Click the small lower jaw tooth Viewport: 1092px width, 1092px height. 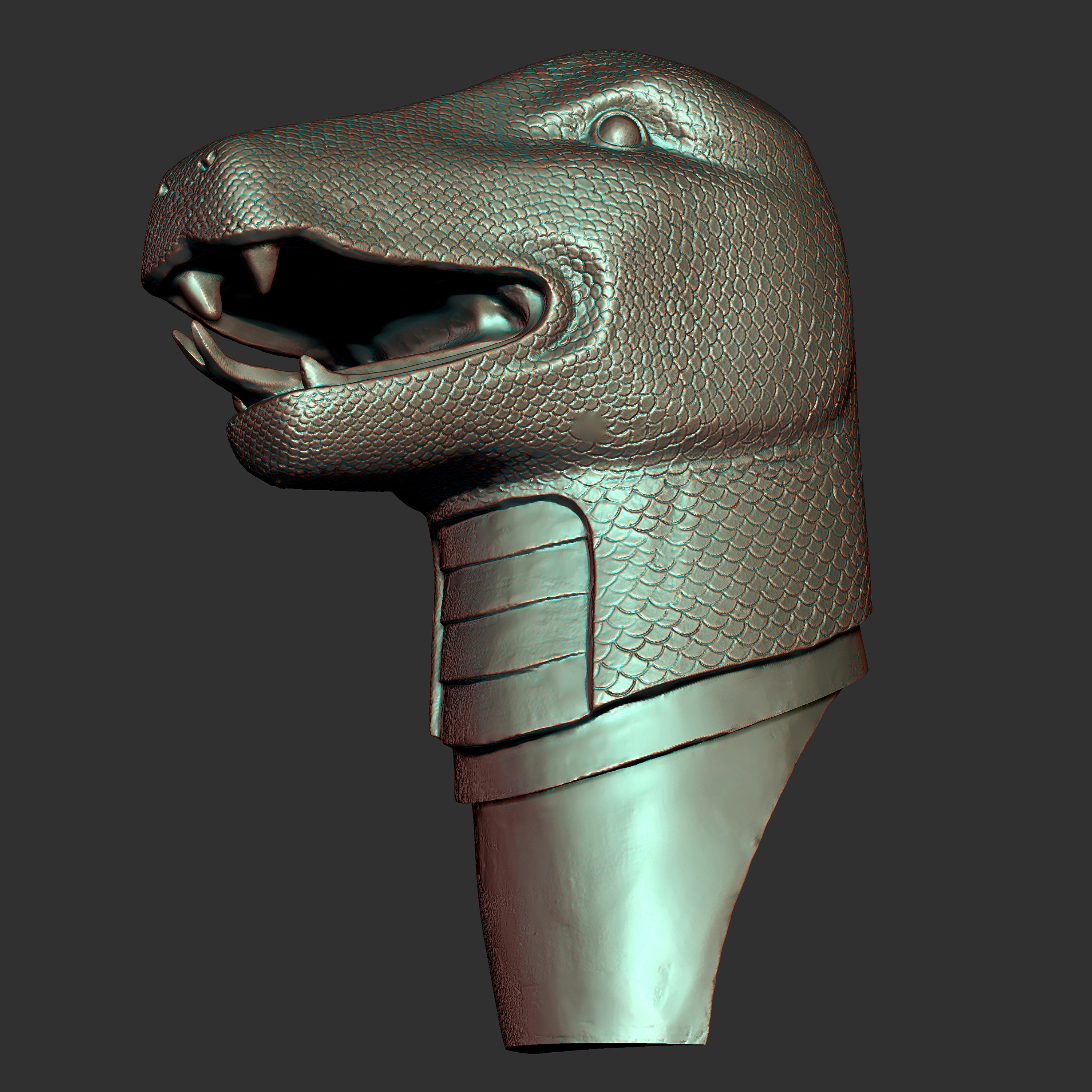(x=310, y=370)
